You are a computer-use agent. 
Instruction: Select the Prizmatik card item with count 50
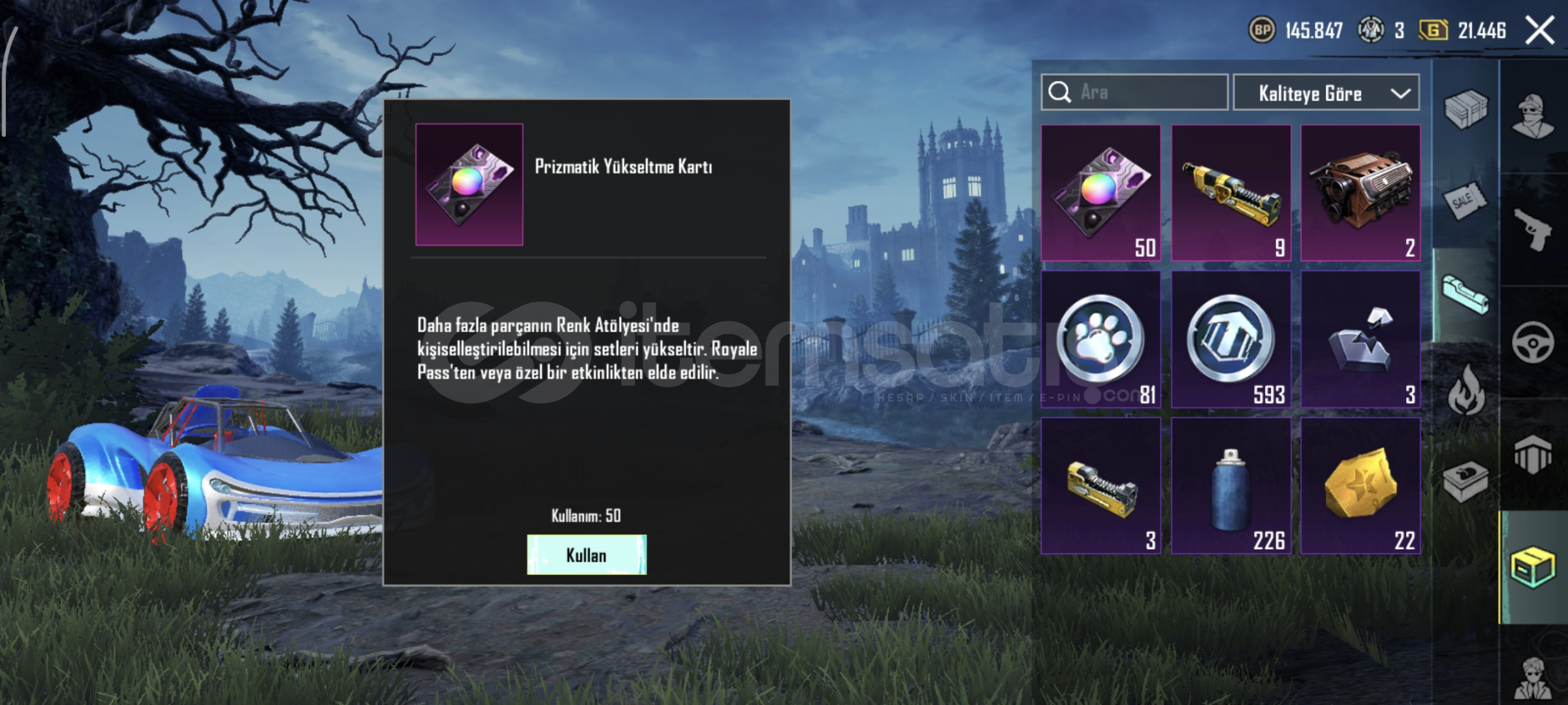(1101, 193)
